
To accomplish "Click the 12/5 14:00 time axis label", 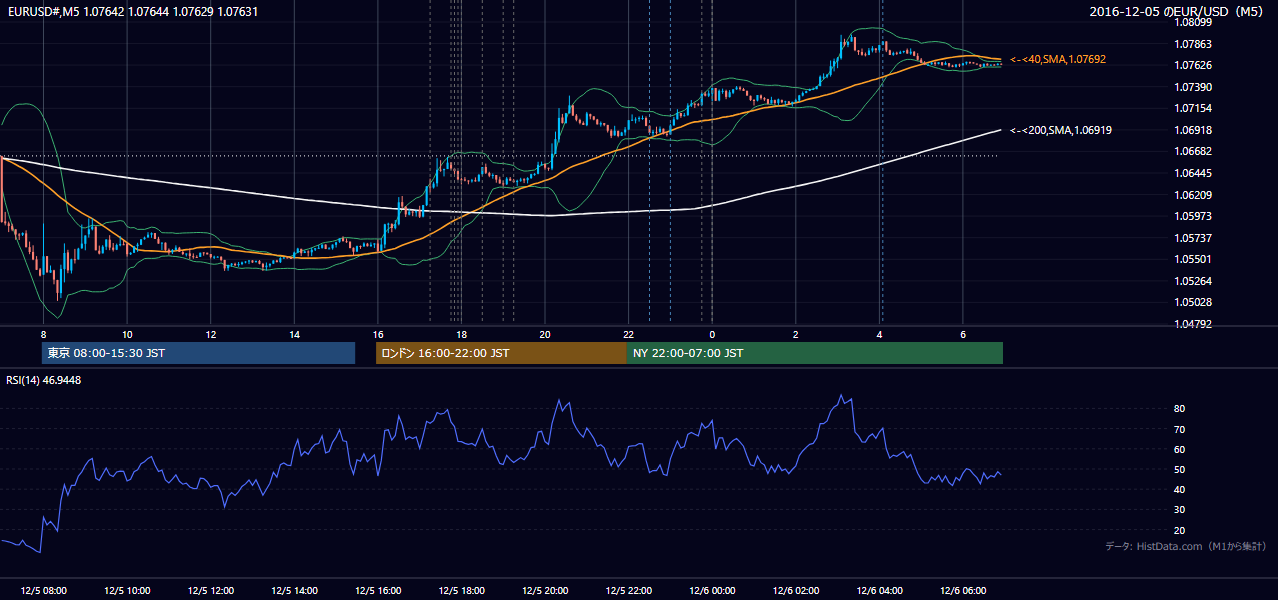I will pos(294,590).
